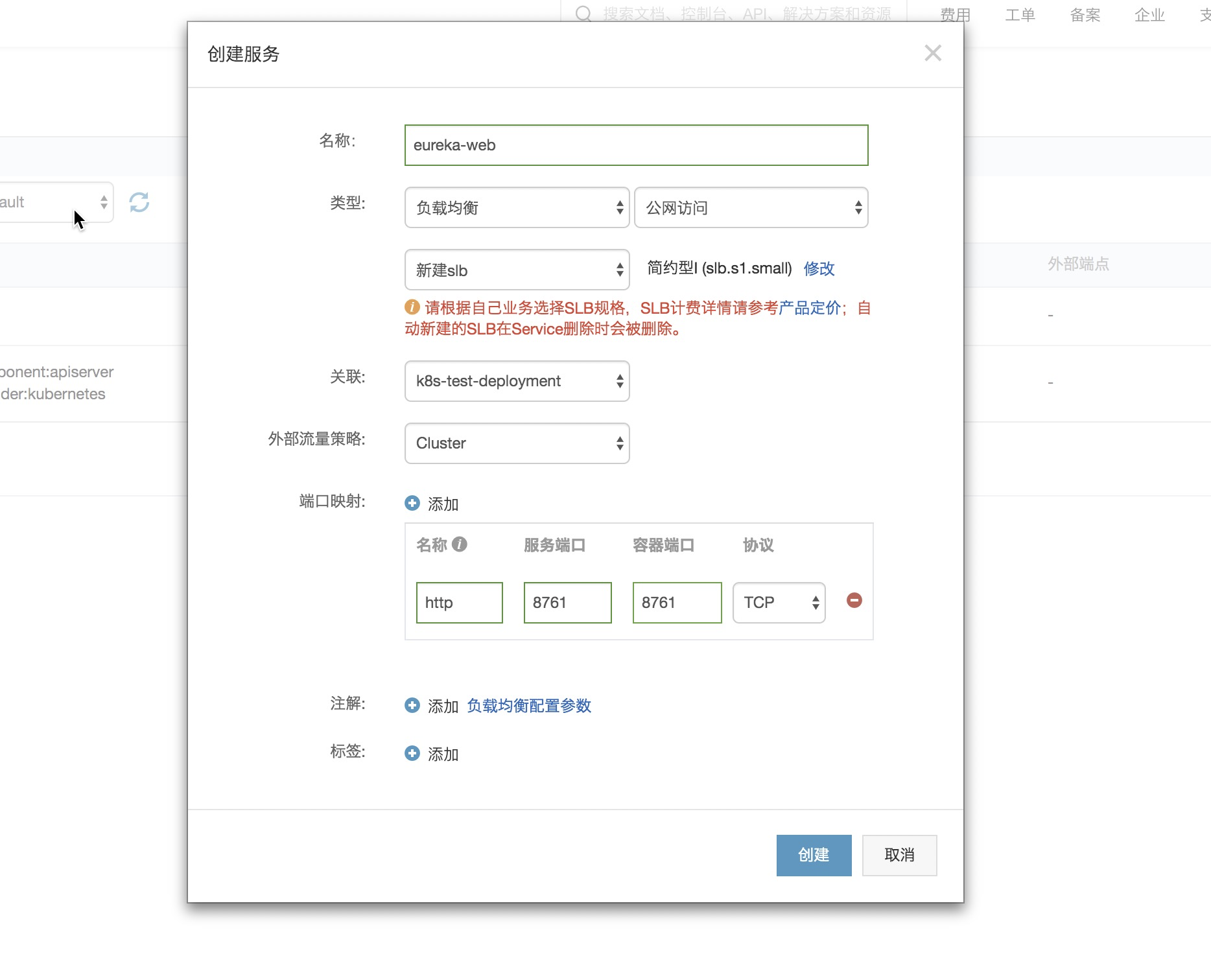Click the info icon next to 名称 column header
The height and width of the screenshot is (980, 1211).
pyautogui.click(x=460, y=544)
